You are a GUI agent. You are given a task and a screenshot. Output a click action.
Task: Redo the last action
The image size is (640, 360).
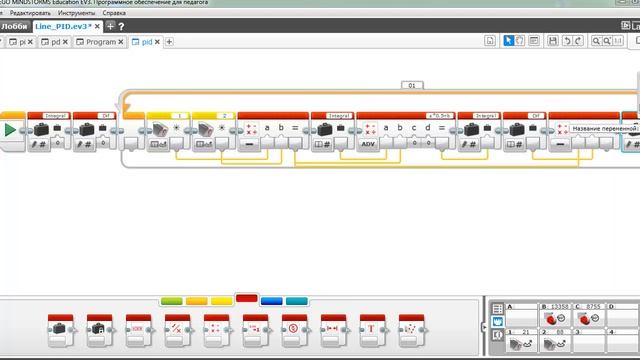(578, 40)
